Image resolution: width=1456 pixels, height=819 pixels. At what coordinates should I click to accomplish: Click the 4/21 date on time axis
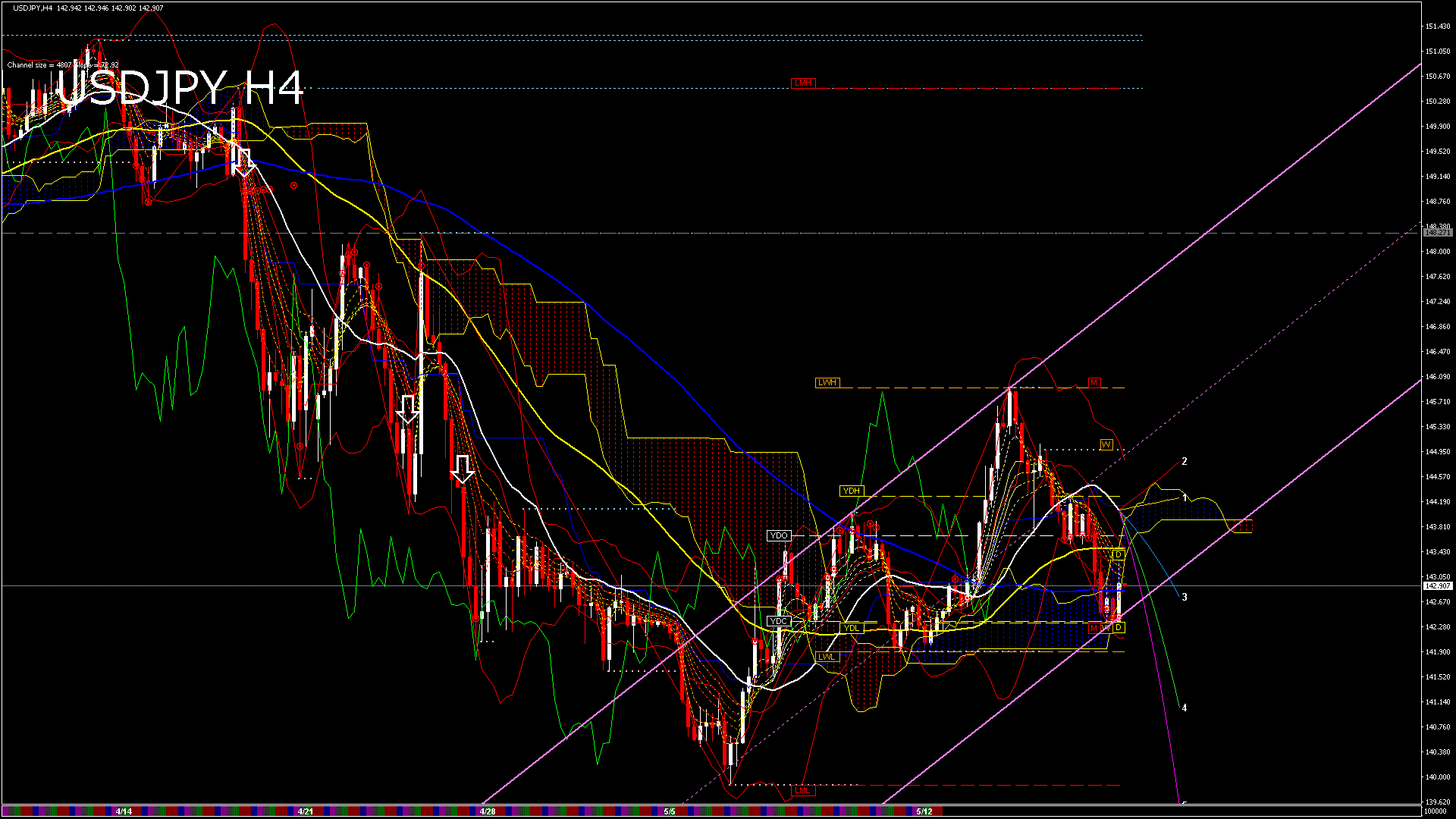click(306, 811)
